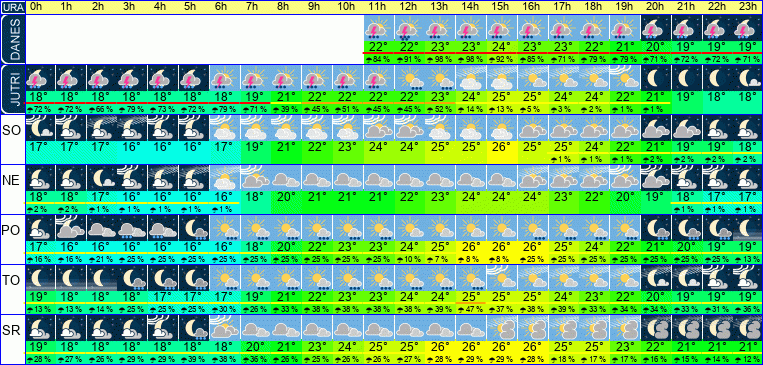Click the URA header cell
763x365 pixels.
point(12,7)
